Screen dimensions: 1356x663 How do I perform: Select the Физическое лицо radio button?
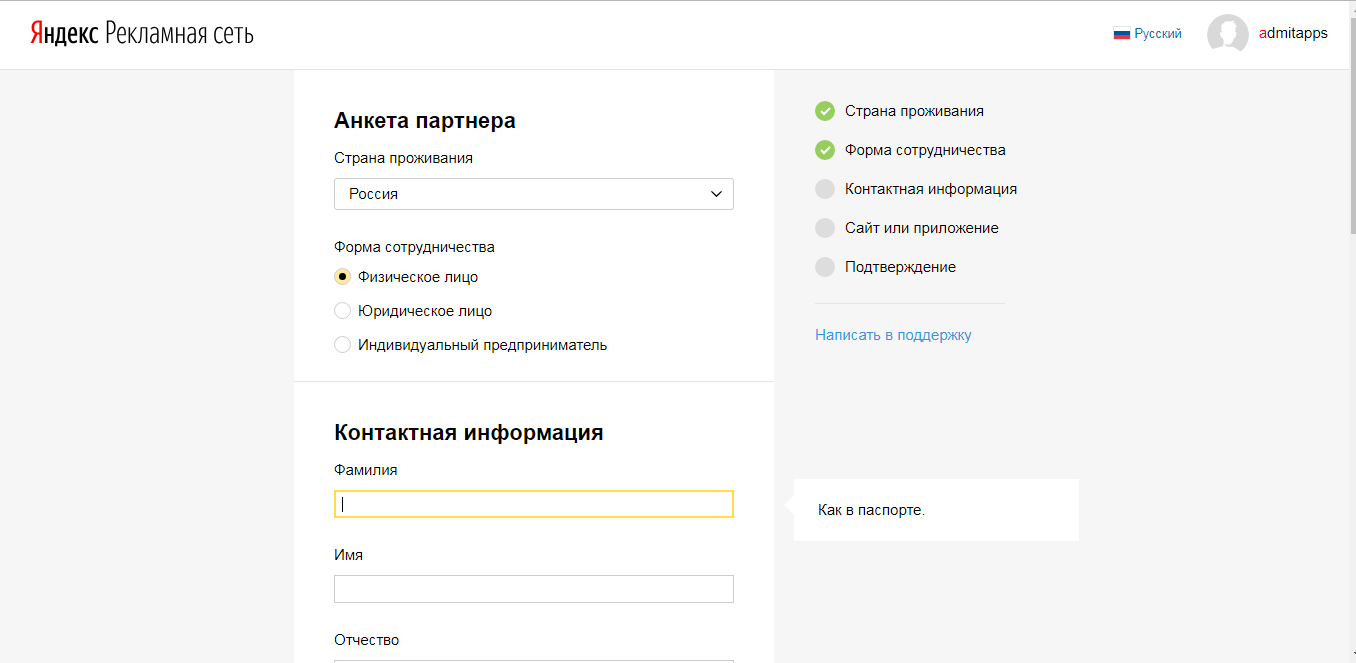[342, 277]
